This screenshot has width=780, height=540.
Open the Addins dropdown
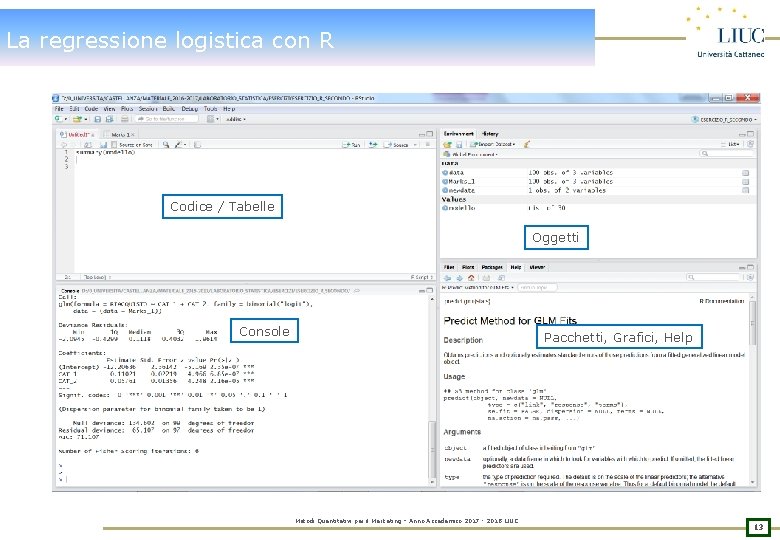point(235,119)
